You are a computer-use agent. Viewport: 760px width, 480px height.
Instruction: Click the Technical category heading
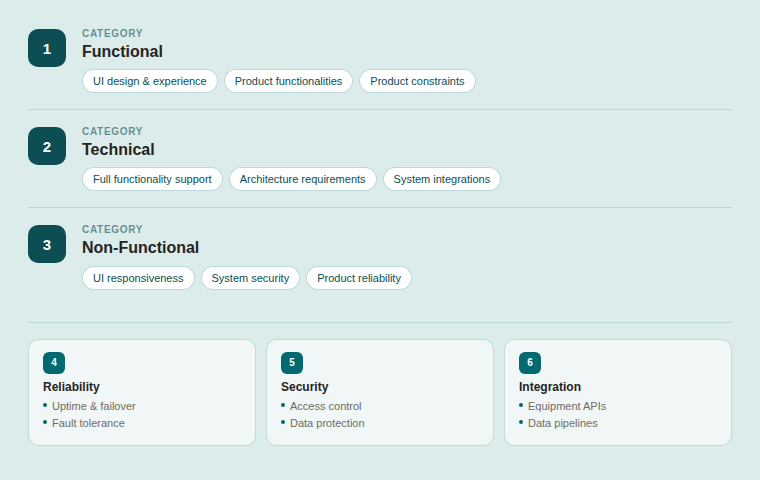tap(118, 149)
